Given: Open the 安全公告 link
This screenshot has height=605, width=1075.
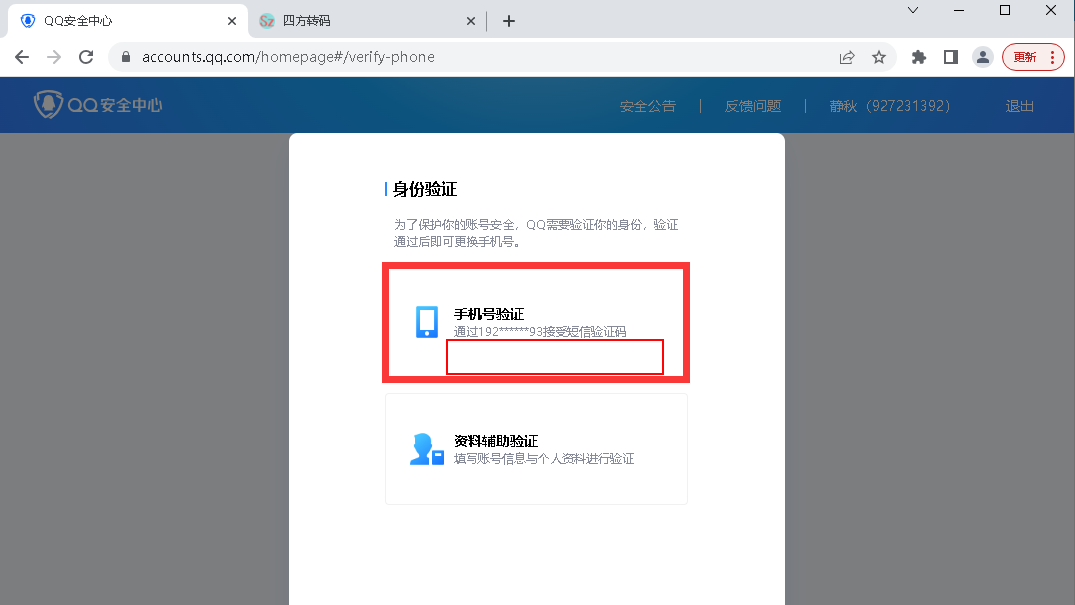Looking at the screenshot, I should [x=648, y=106].
